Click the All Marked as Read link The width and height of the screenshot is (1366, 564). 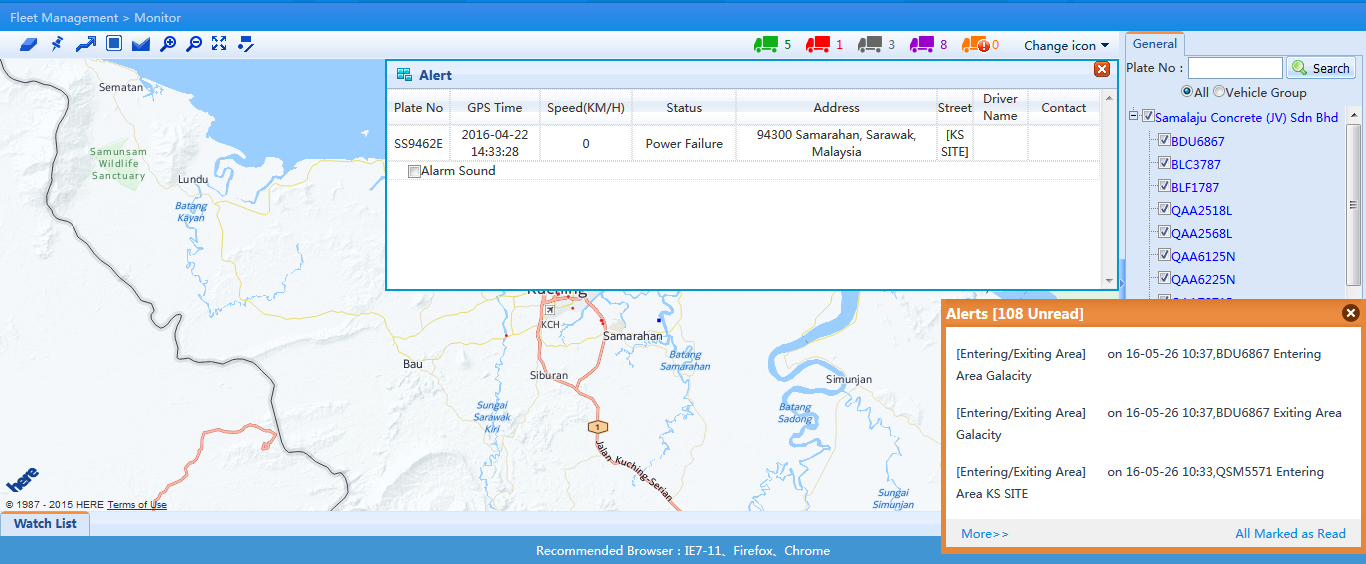click(1290, 534)
